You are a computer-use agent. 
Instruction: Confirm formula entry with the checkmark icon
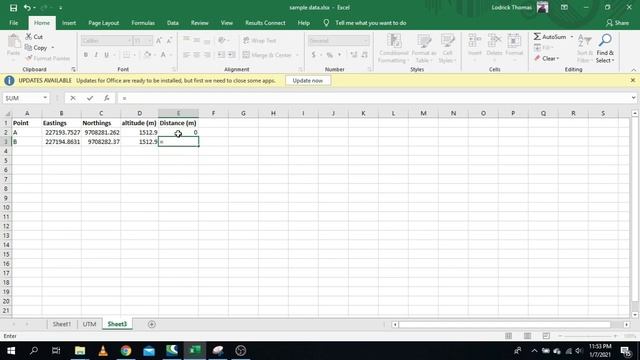click(x=90, y=98)
